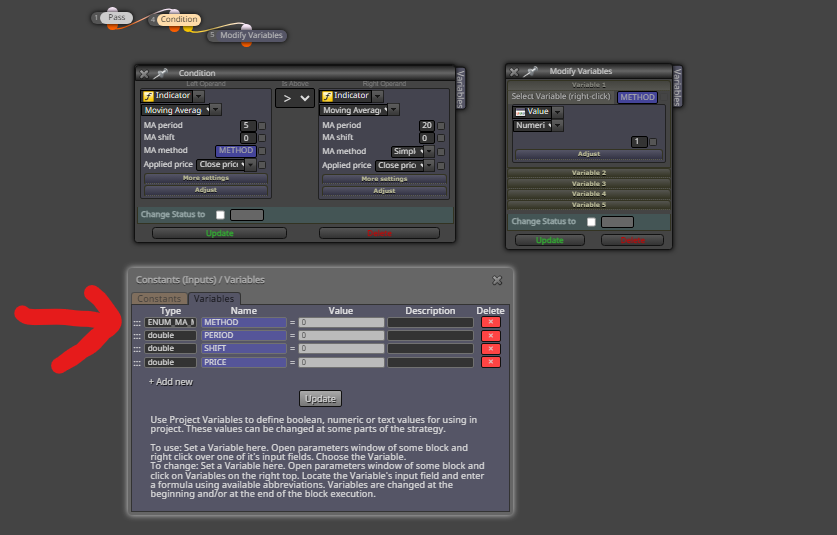The image size is (837, 535).
Task: Toggle right operand Applied price checkbox
Action: click(441, 166)
